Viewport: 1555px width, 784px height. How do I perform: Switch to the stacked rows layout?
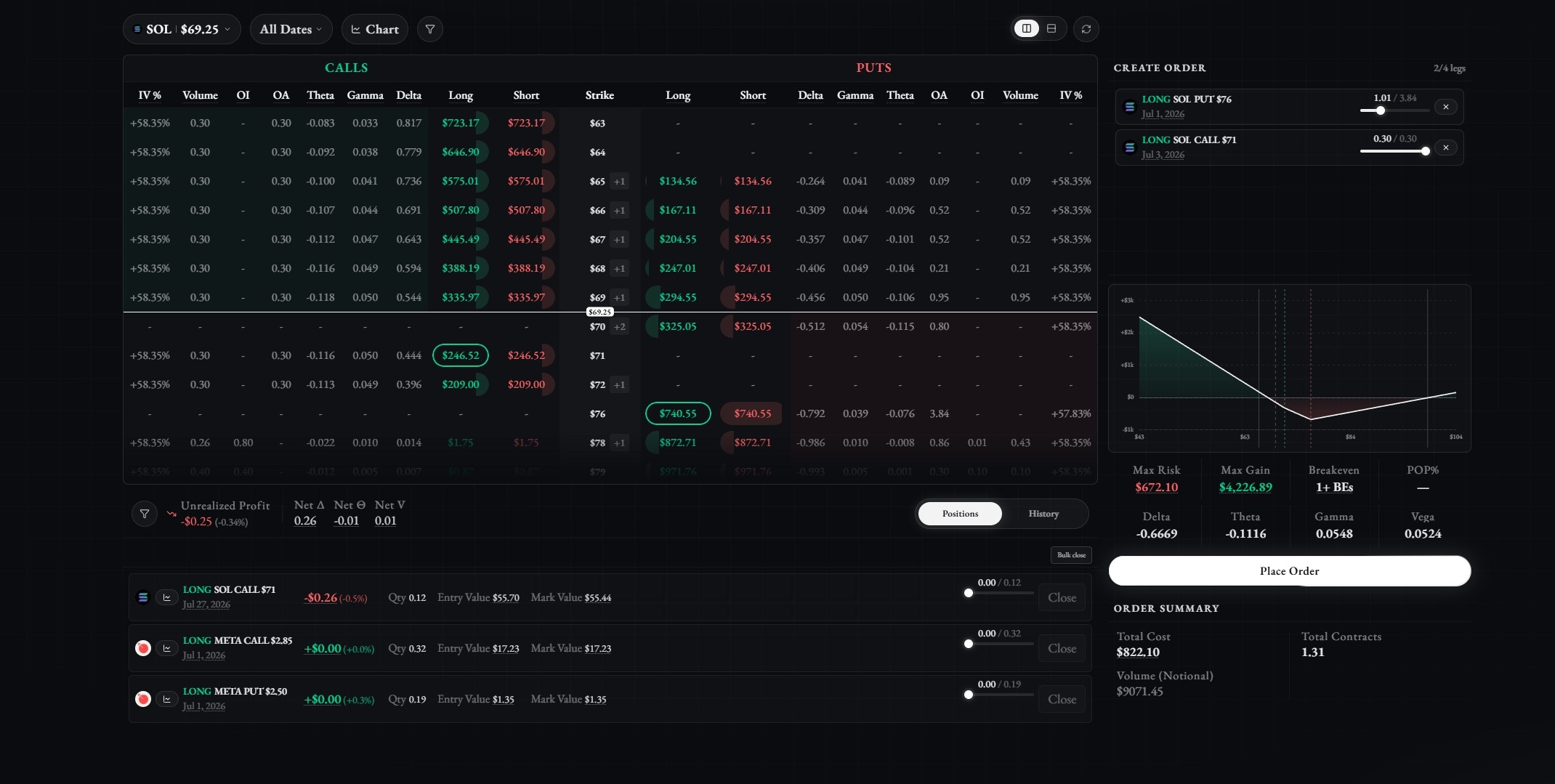[x=1051, y=28]
